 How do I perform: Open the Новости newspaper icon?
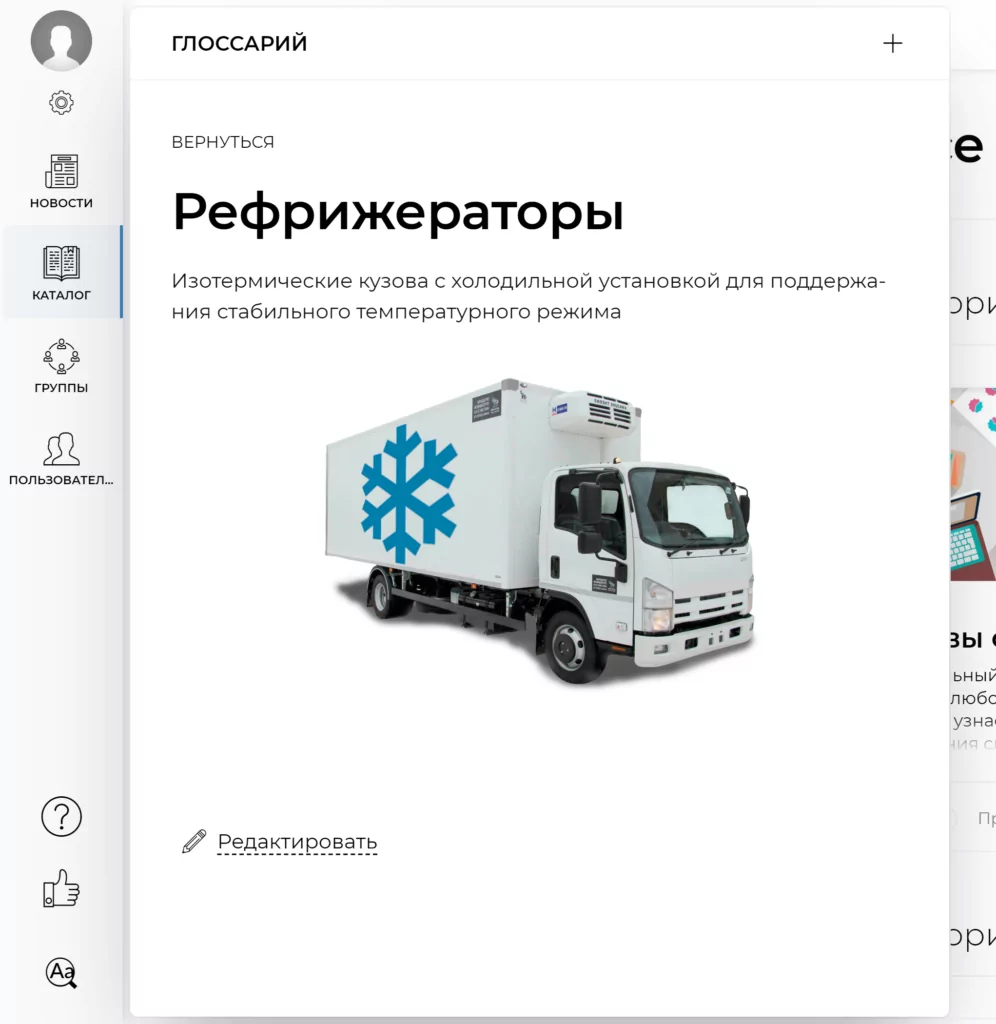(61, 171)
